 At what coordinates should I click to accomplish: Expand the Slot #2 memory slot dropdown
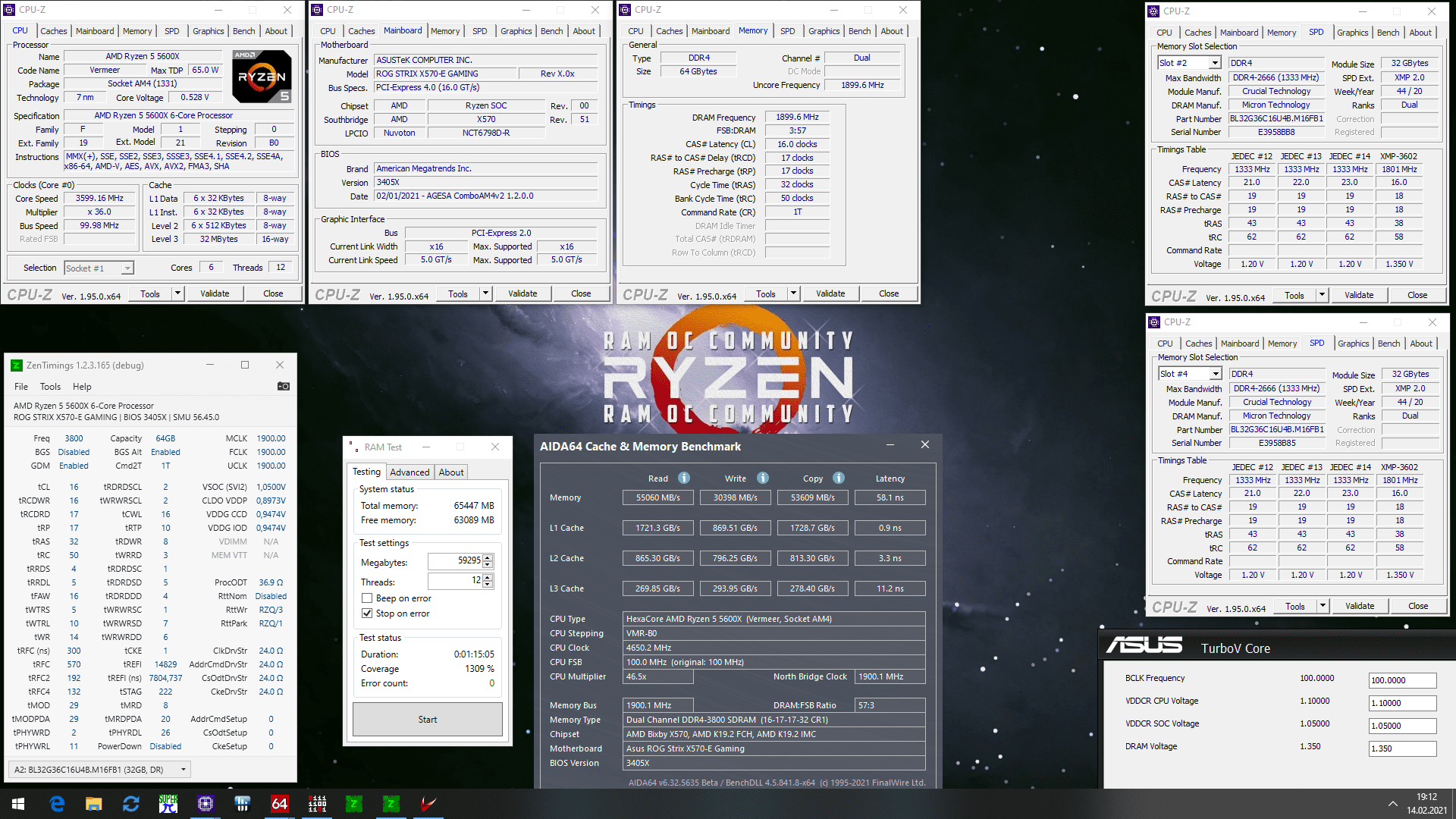(1215, 63)
